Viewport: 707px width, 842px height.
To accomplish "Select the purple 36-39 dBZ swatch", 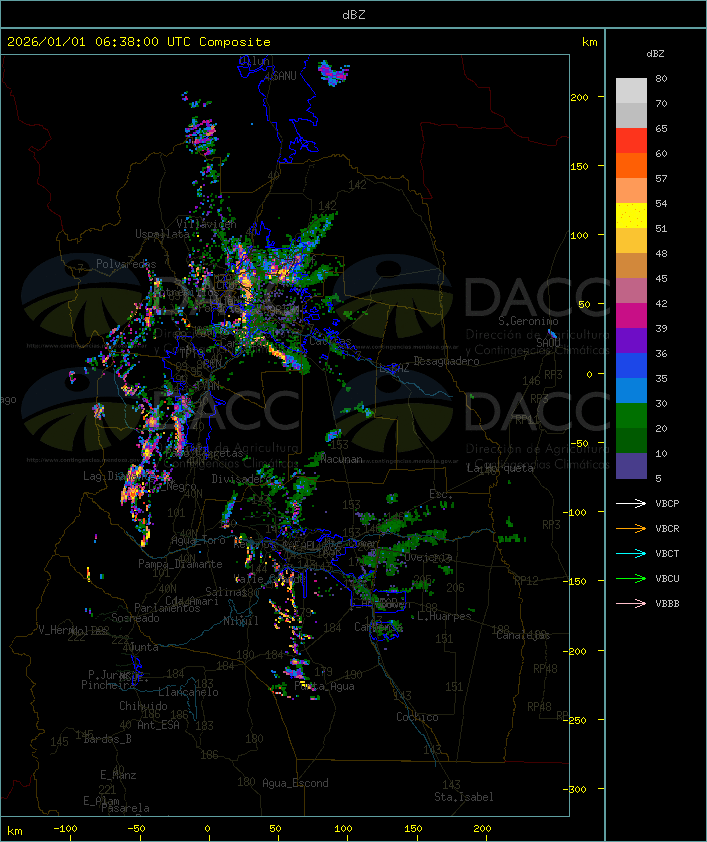I will point(631,340).
